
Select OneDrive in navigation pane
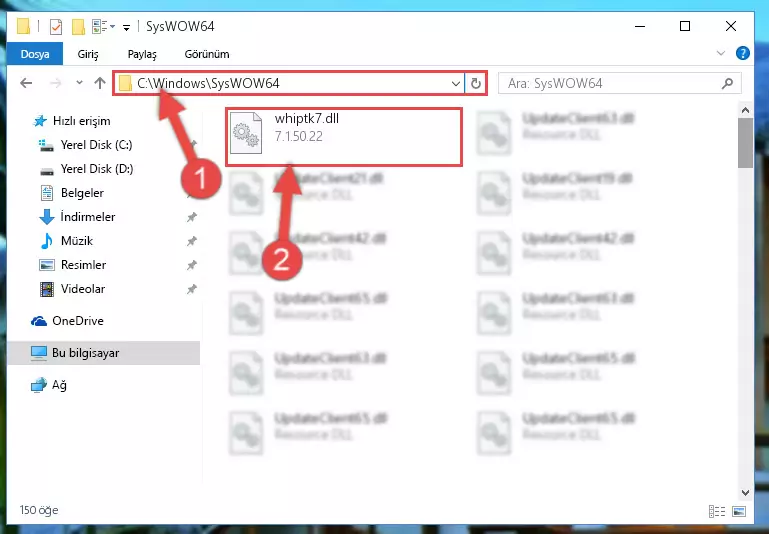coord(77,321)
